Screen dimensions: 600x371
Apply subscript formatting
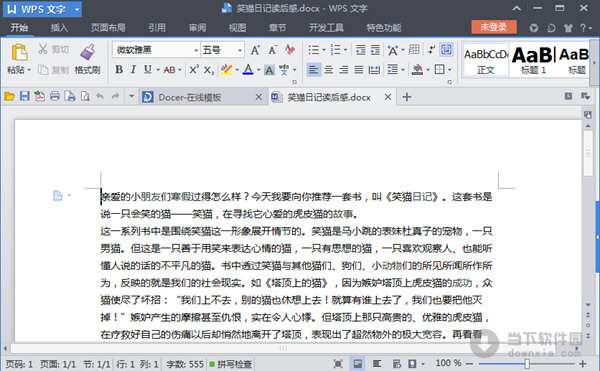coord(209,70)
